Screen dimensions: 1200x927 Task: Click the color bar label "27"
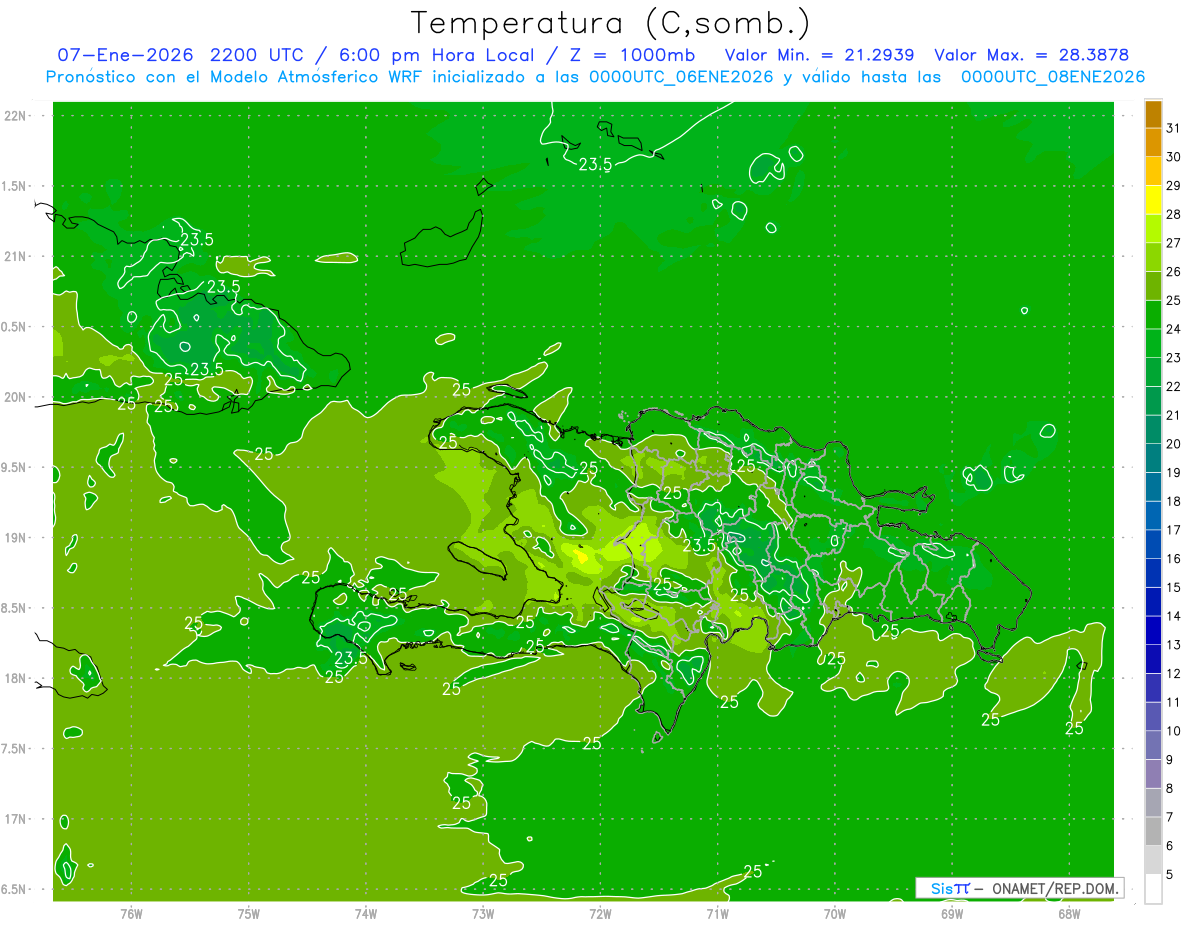(1174, 243)
